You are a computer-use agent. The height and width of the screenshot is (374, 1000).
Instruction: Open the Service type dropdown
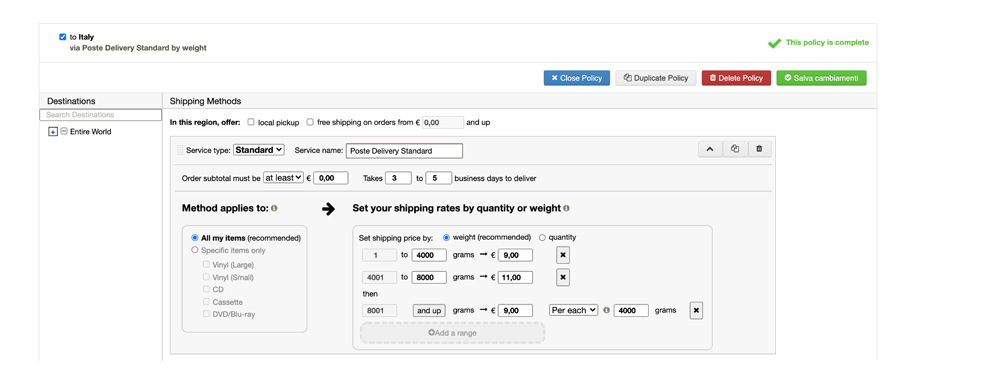[x=259, y=150]
